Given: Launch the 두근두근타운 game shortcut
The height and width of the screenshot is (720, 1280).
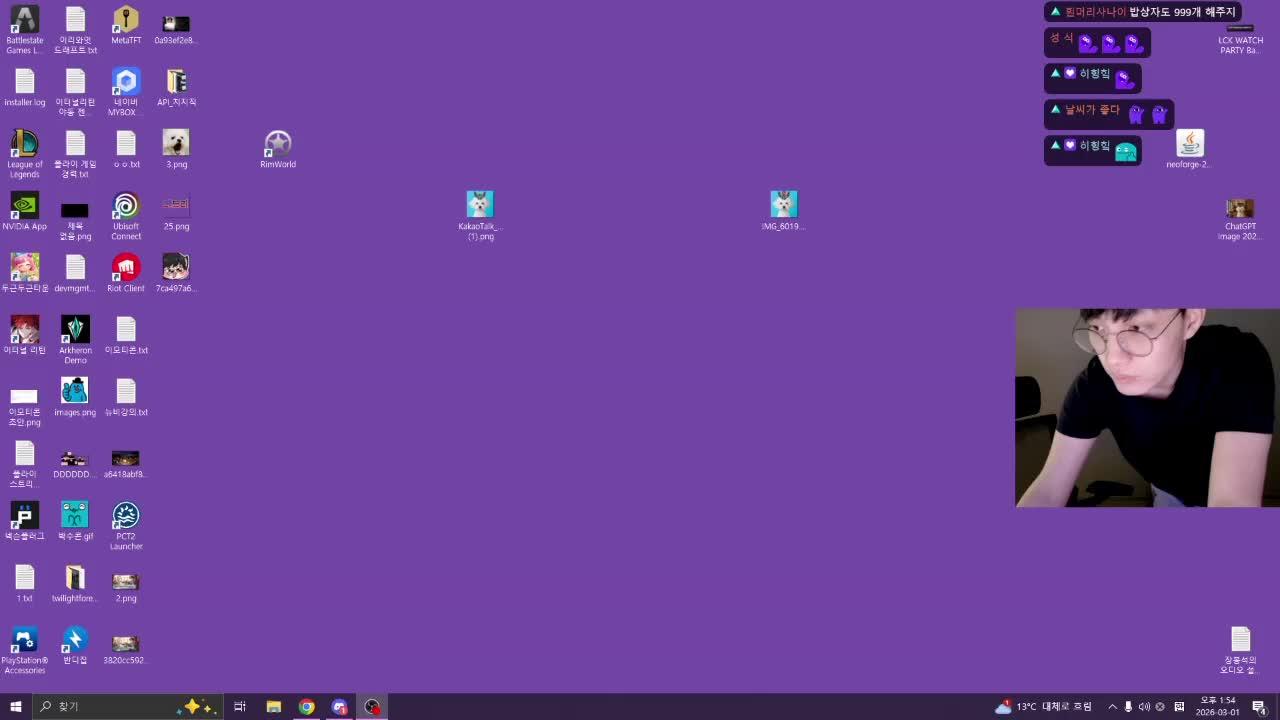Looking at the screenshot, I should click(24, 273).
